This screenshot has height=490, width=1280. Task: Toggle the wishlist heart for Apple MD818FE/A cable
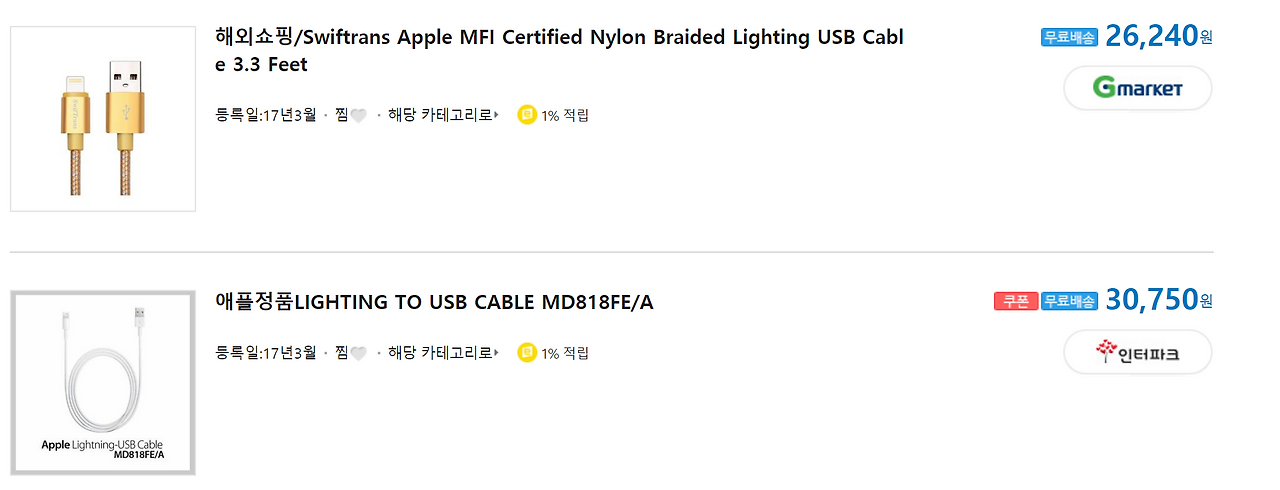358,353
